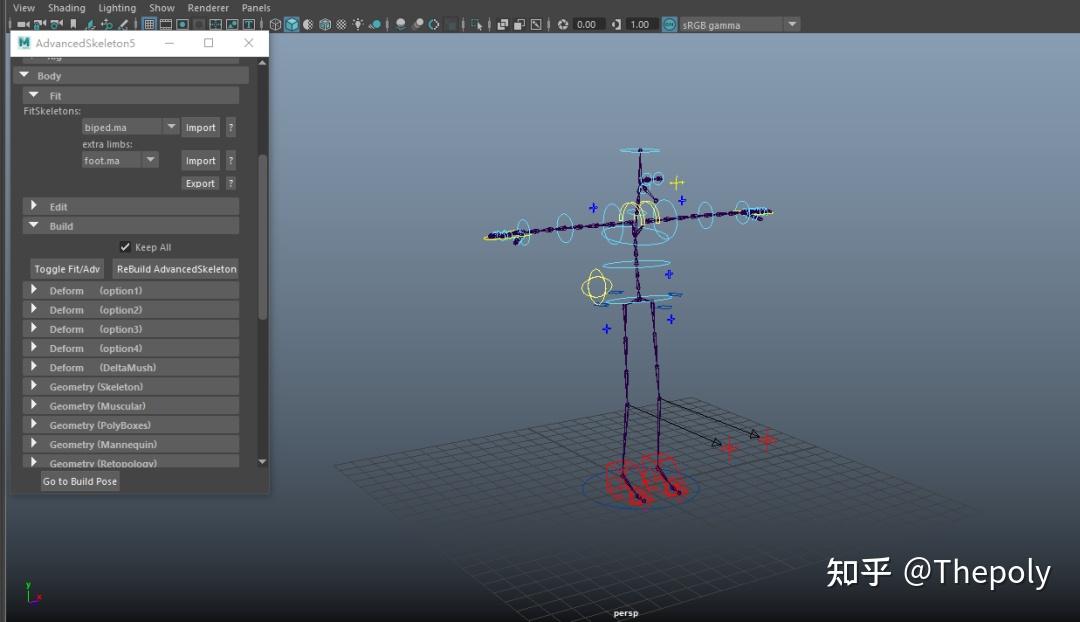
Task: Click the smooth shade all cube icon
Action: [291, 24]
